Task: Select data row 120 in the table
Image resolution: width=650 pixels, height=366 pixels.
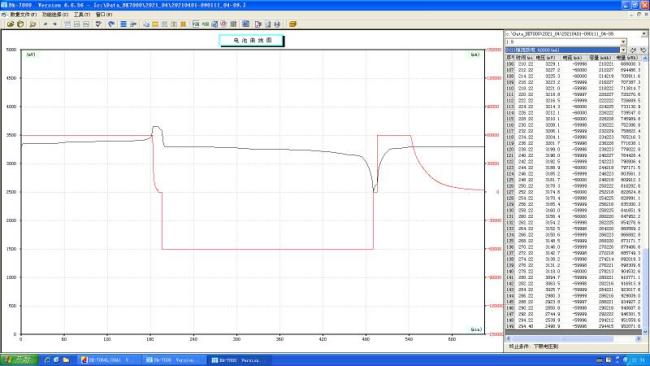Action: tap(573, 149)
